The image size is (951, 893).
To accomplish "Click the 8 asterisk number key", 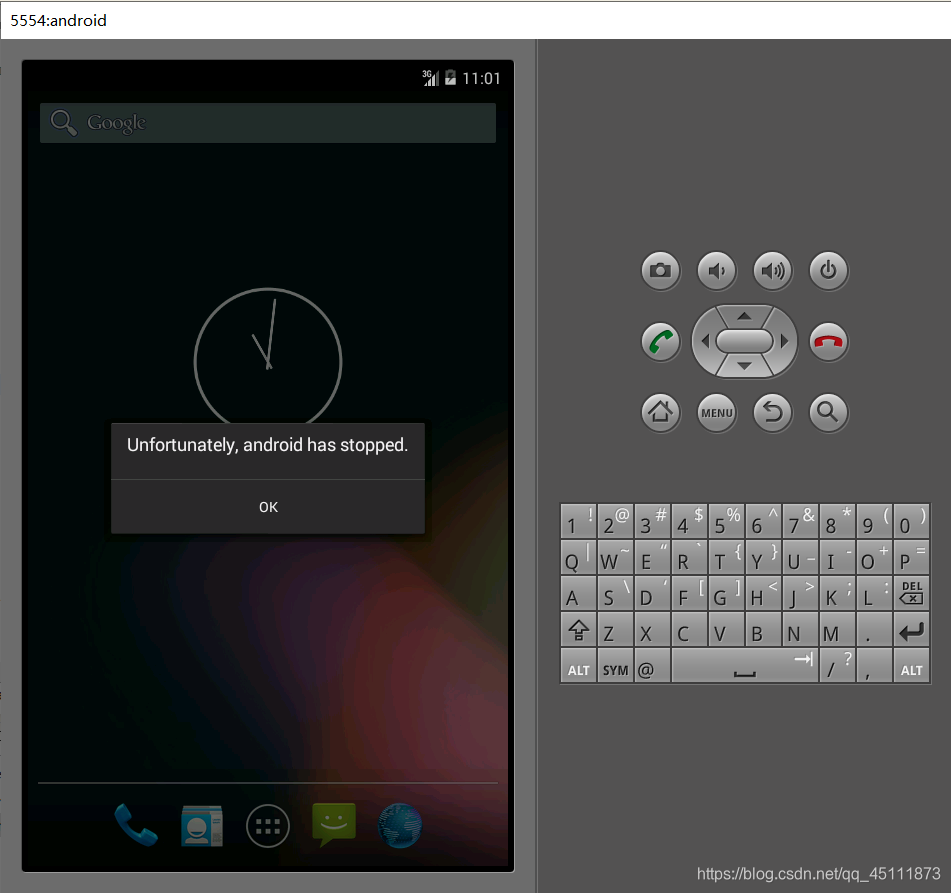I will 837,521.
